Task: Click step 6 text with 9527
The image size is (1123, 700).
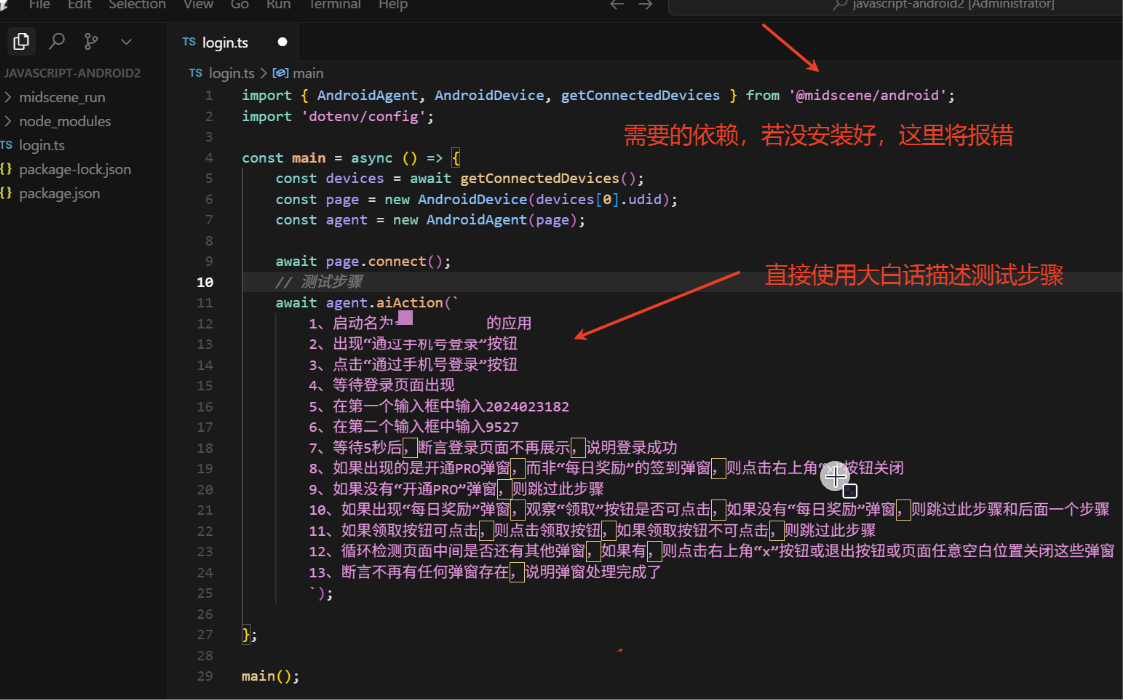Action: tap(414, 427)
